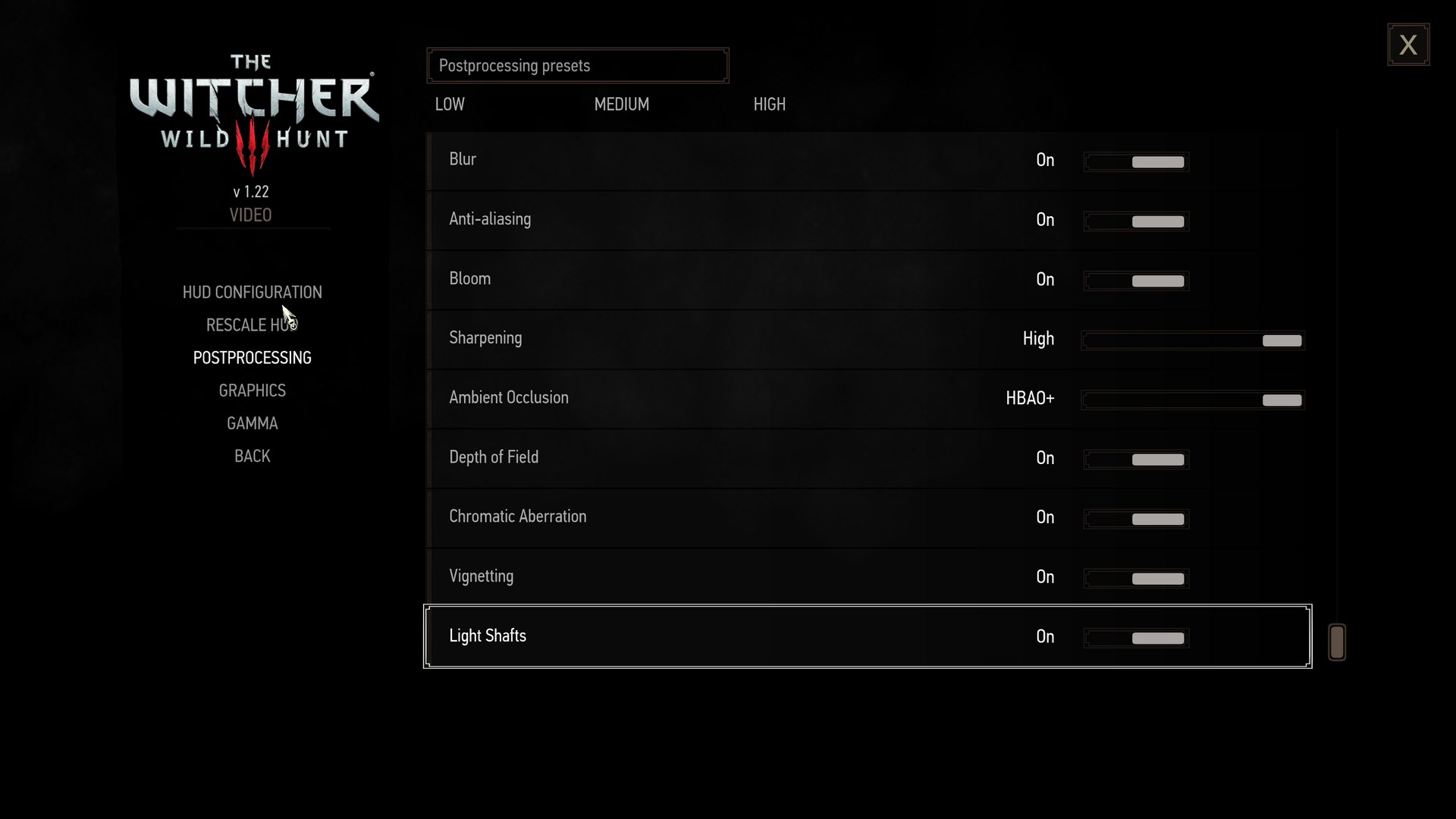Select the GRAPHICS settings option
The image size is (1456, 819).
point(252,390)
